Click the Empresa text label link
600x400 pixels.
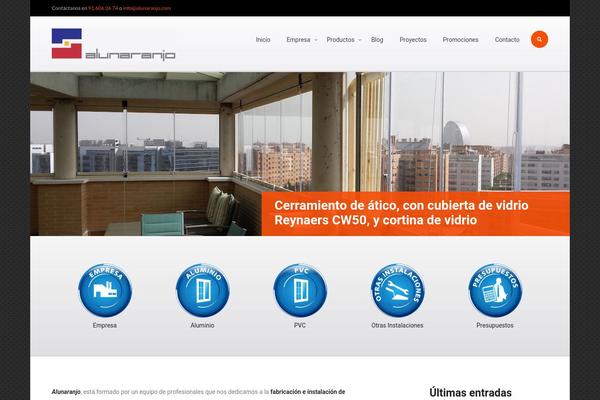(x=105, y=325)
